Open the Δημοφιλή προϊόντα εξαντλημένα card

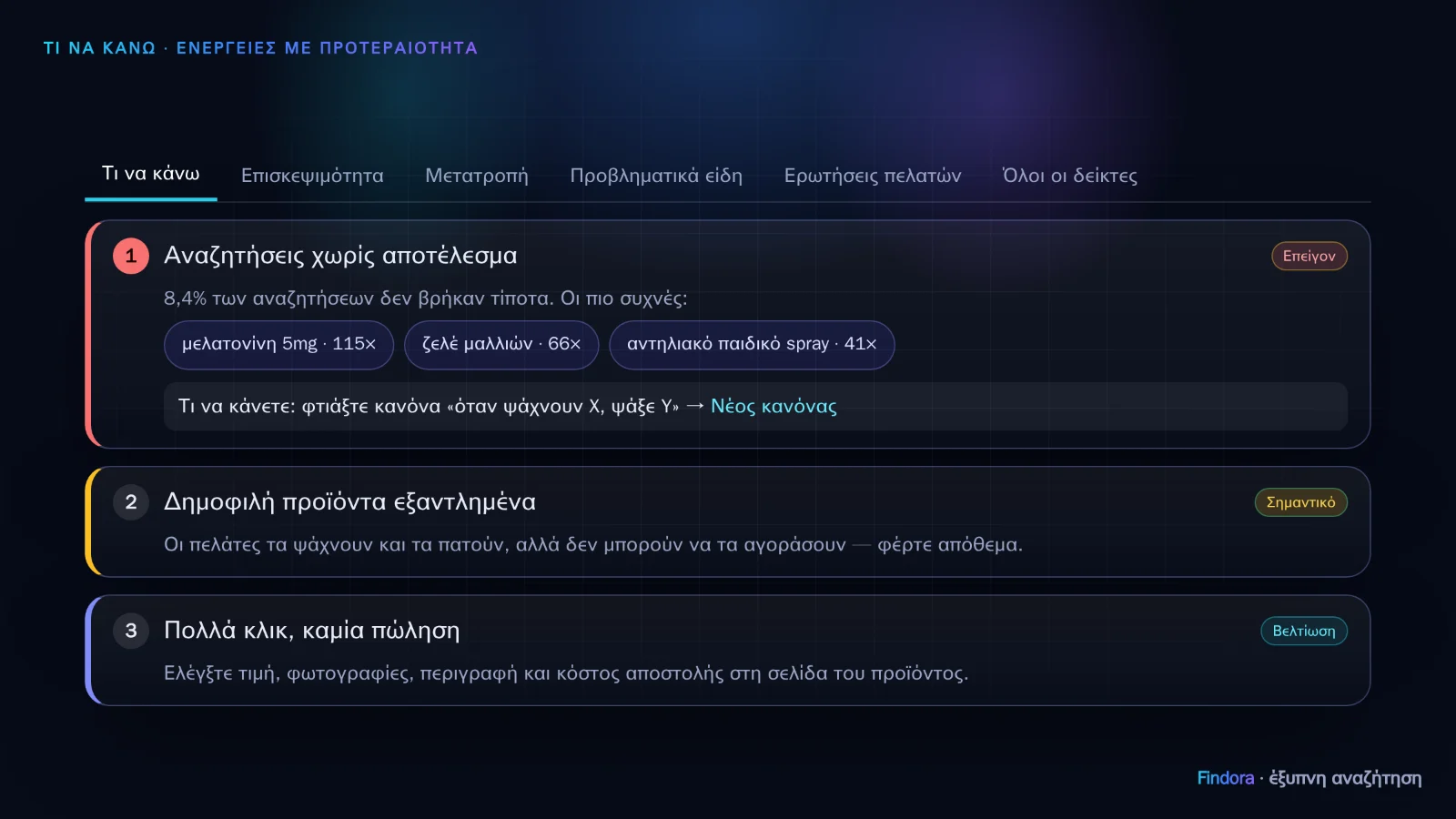point(728,521)
